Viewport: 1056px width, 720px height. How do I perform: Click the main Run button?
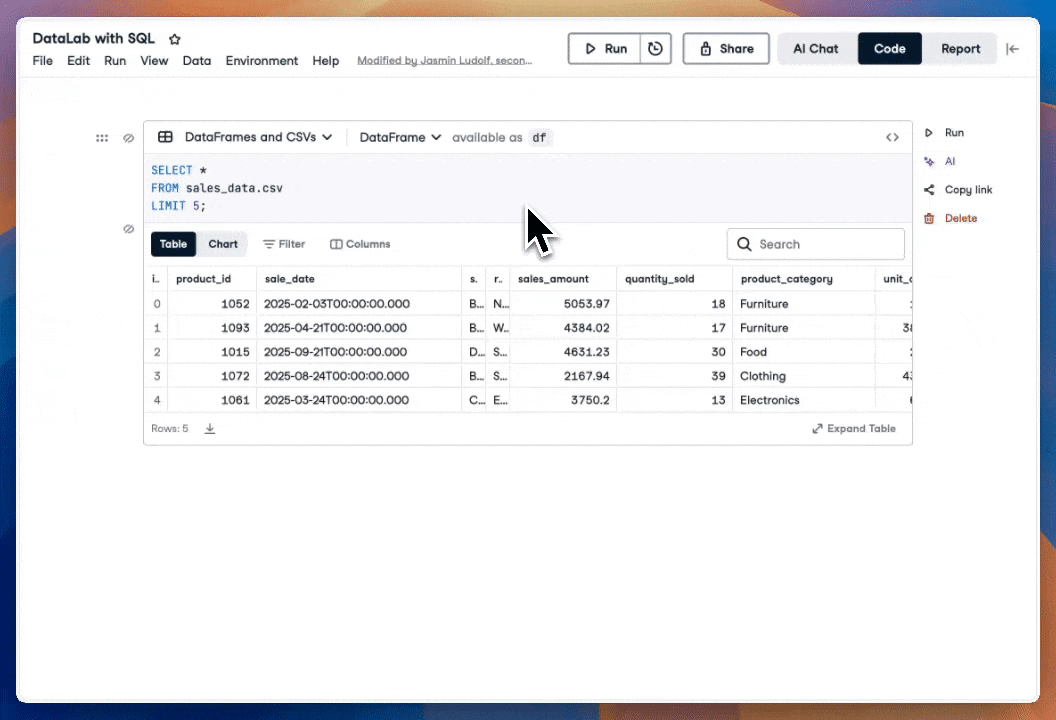tap(604, 48)
